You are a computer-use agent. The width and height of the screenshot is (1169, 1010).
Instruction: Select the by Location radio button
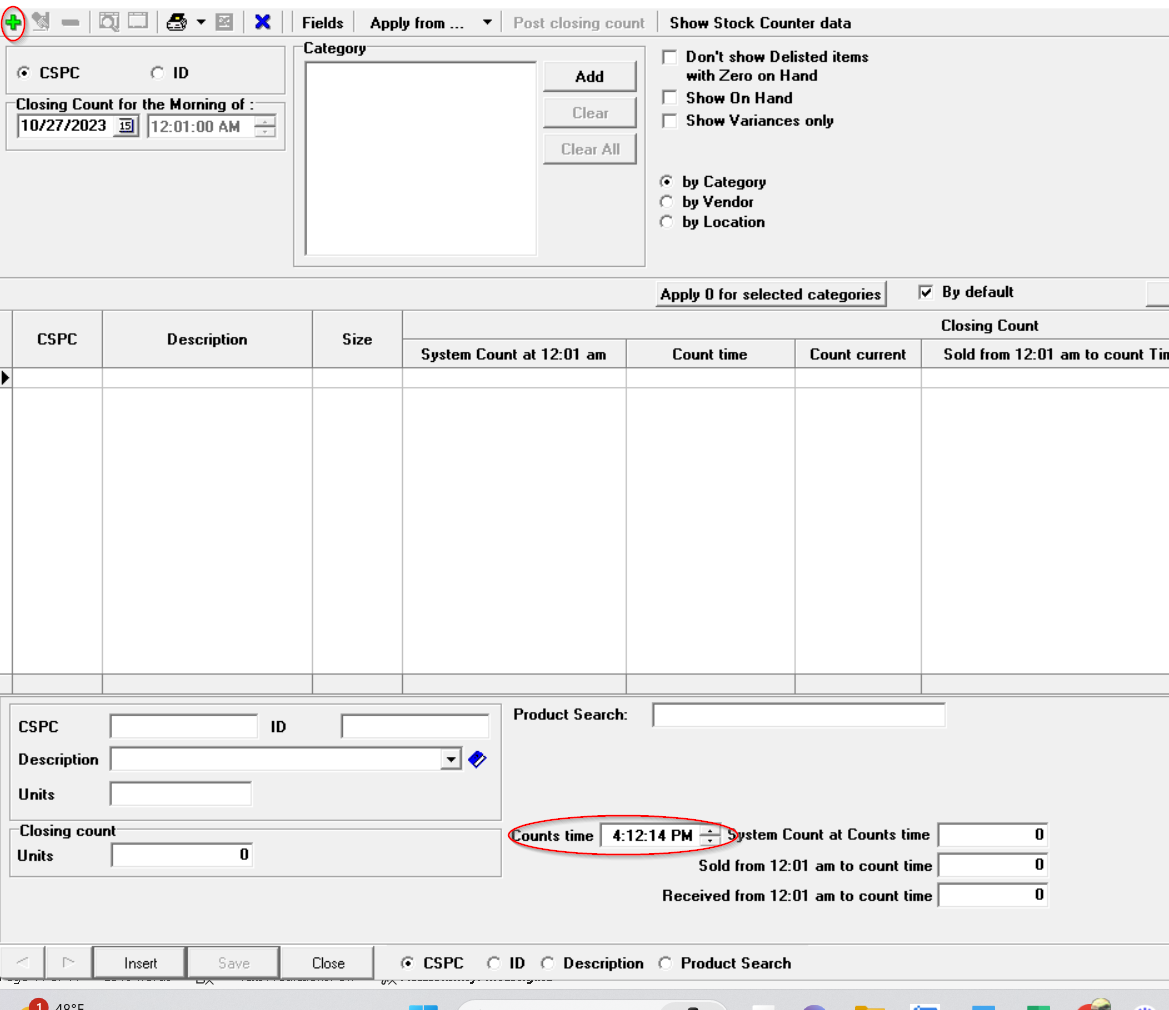point(667,222)
